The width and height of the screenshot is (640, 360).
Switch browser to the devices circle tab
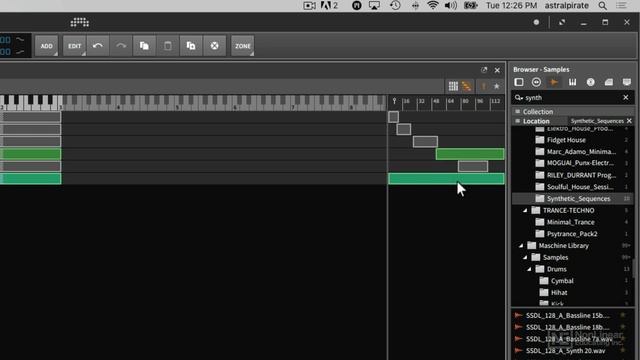tap(536, 82)
